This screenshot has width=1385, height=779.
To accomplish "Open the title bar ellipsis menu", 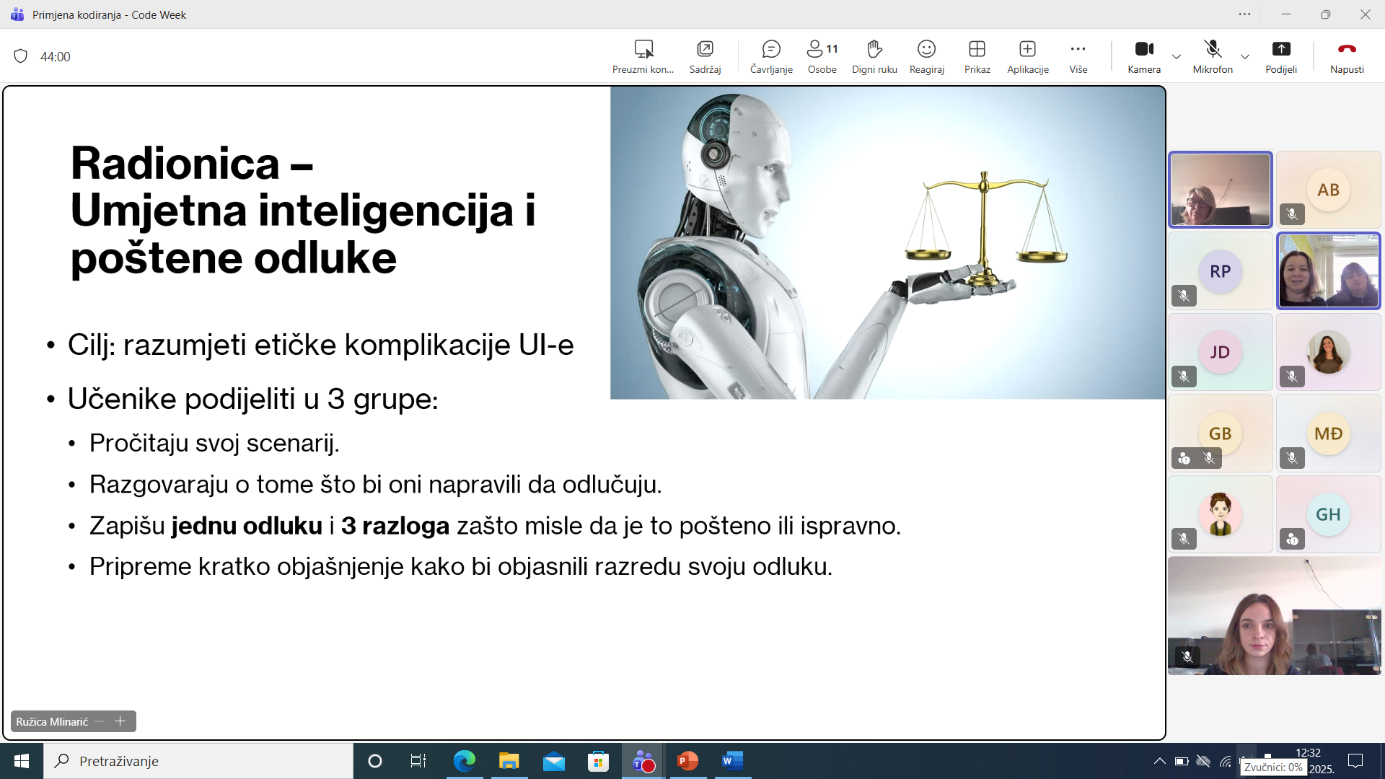I will [x=1244, y=14].
